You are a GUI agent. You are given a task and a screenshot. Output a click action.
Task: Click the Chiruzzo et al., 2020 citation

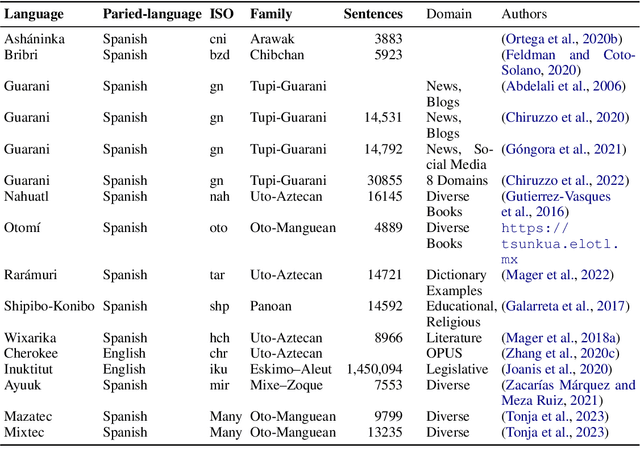click(x=565, y=118)
